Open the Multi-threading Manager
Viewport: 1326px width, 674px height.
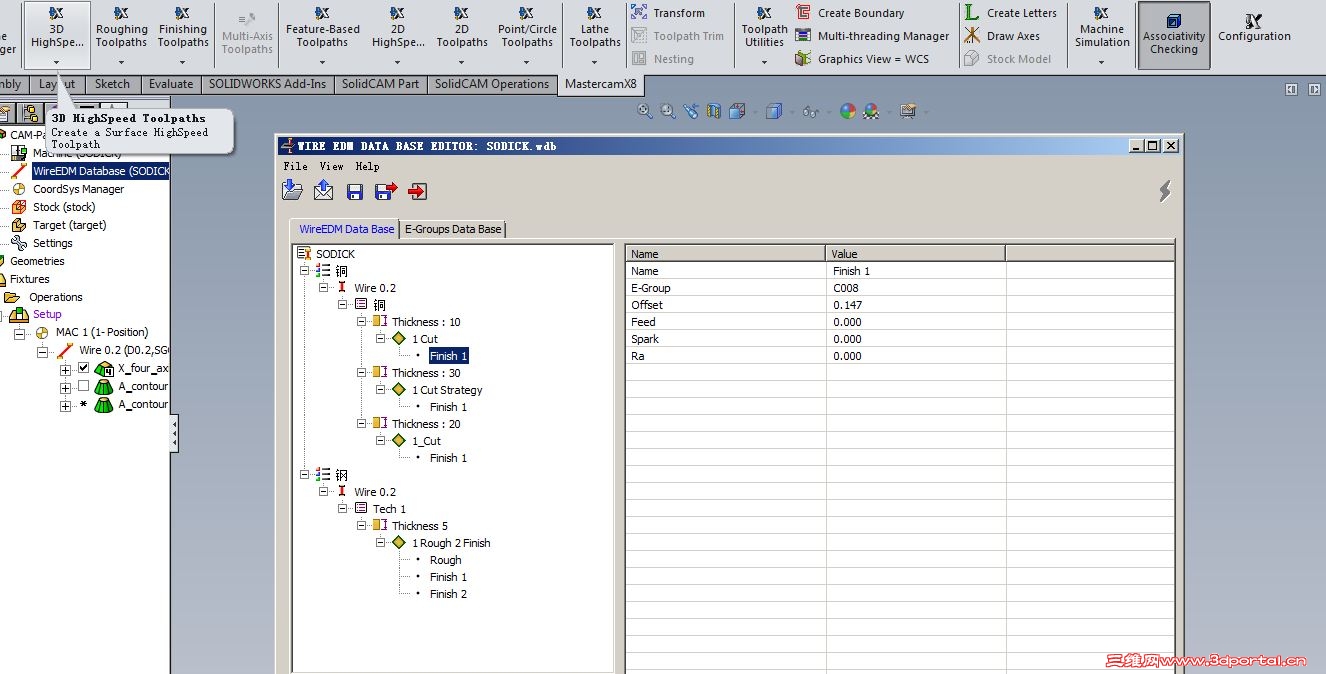pyautogui.click(x=872, y=36)
